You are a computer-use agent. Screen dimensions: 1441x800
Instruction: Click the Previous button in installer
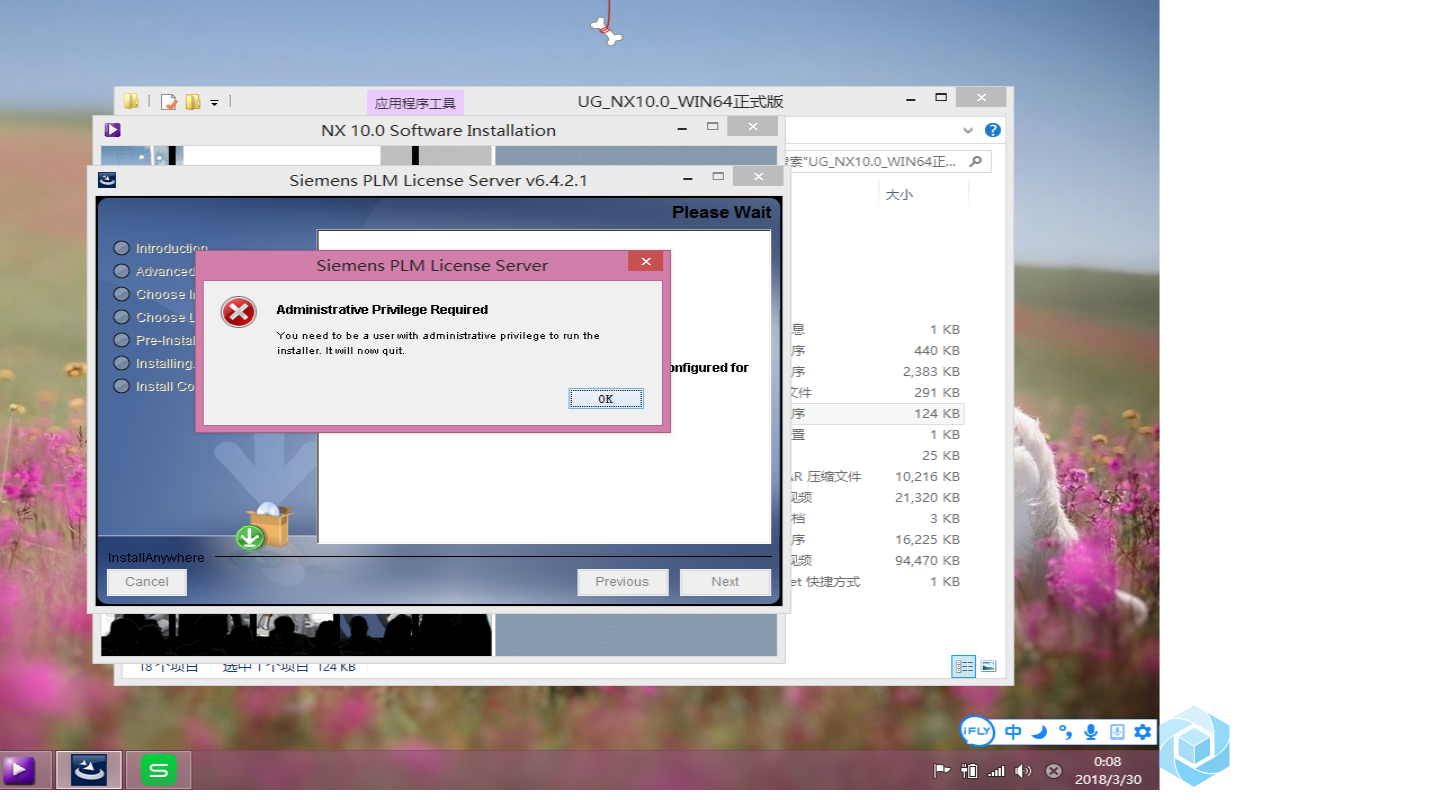pos(622,582)
